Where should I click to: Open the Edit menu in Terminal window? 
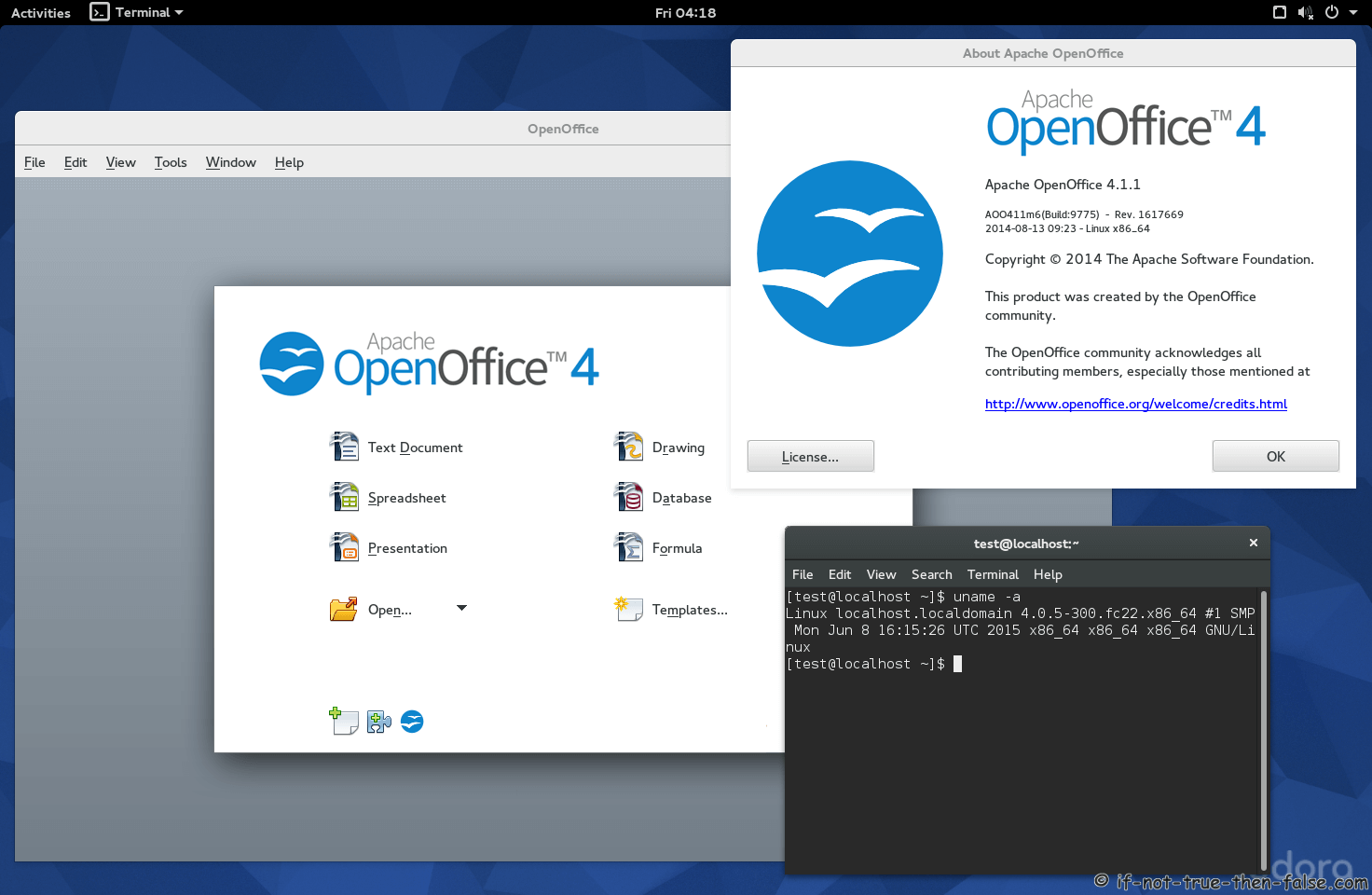[x=840, y=574]
